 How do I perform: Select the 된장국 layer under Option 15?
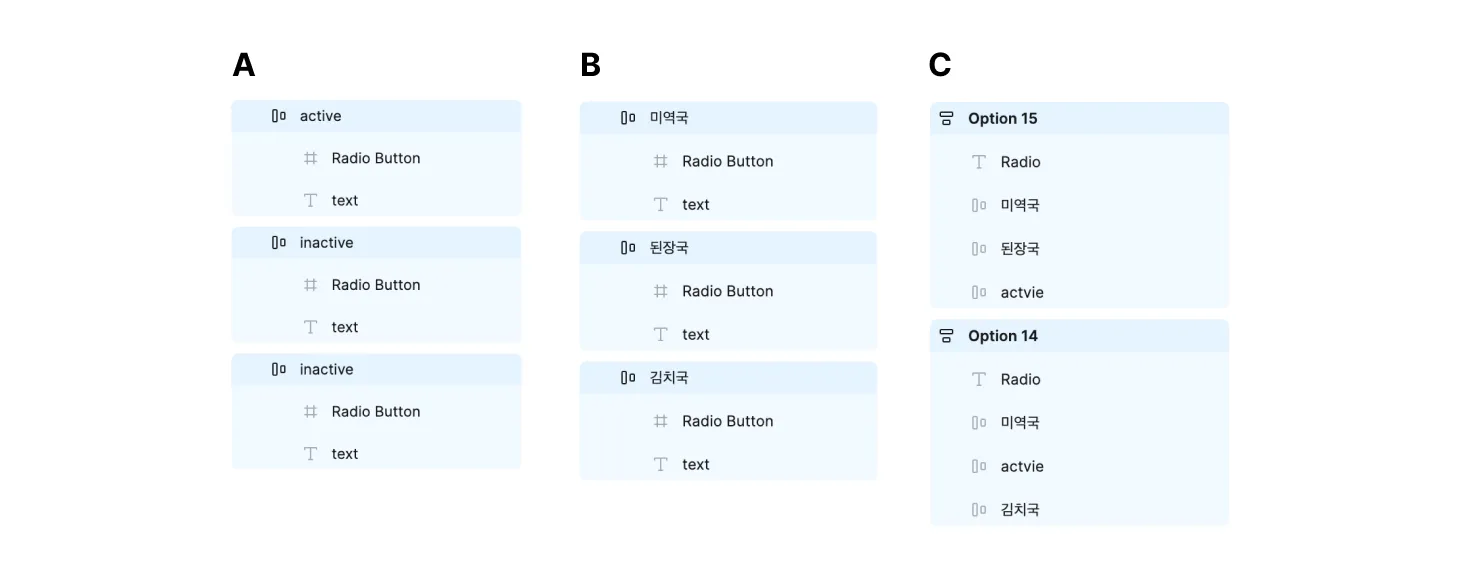(x=1020, y=249)
